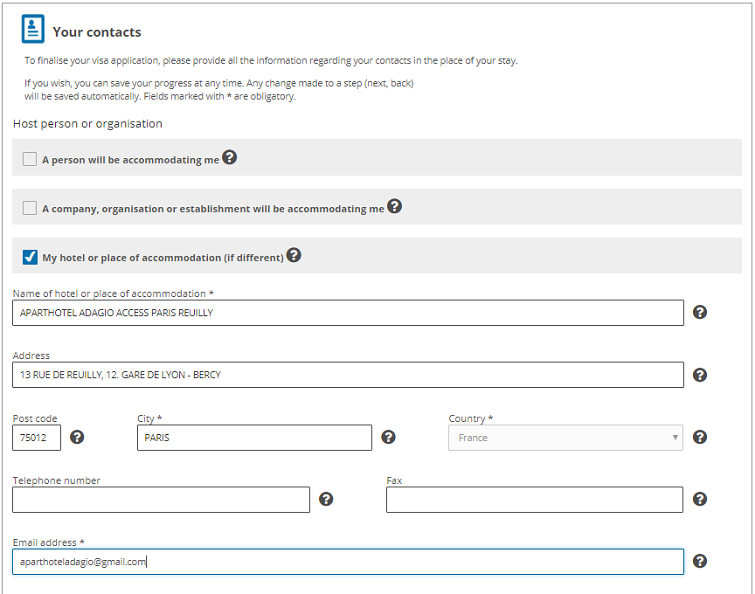Select the City field containing PARIS
The height and width of the screenshot is (594, 755).
point(254,438)
